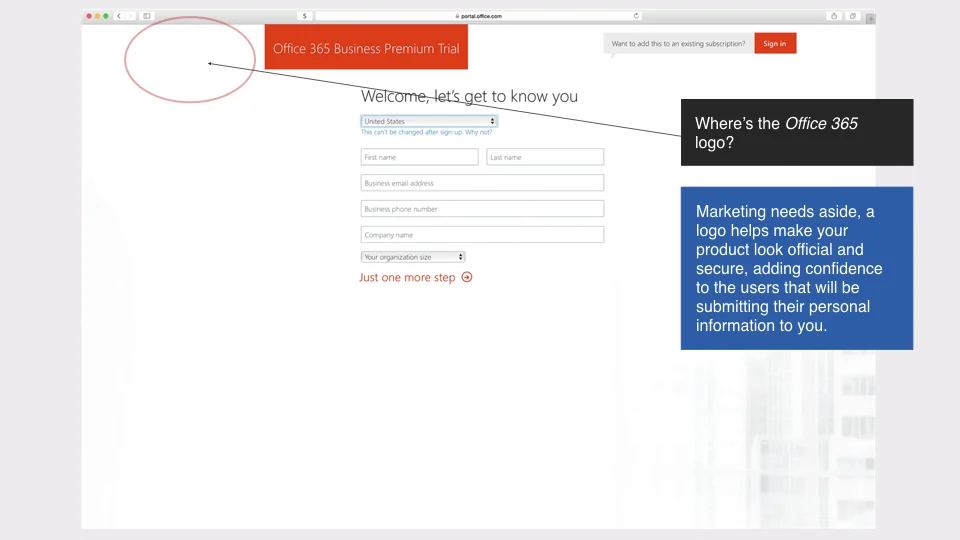Reload the page with the refresh icon
This screenshot has width=960, height=540.
(636, 16)
